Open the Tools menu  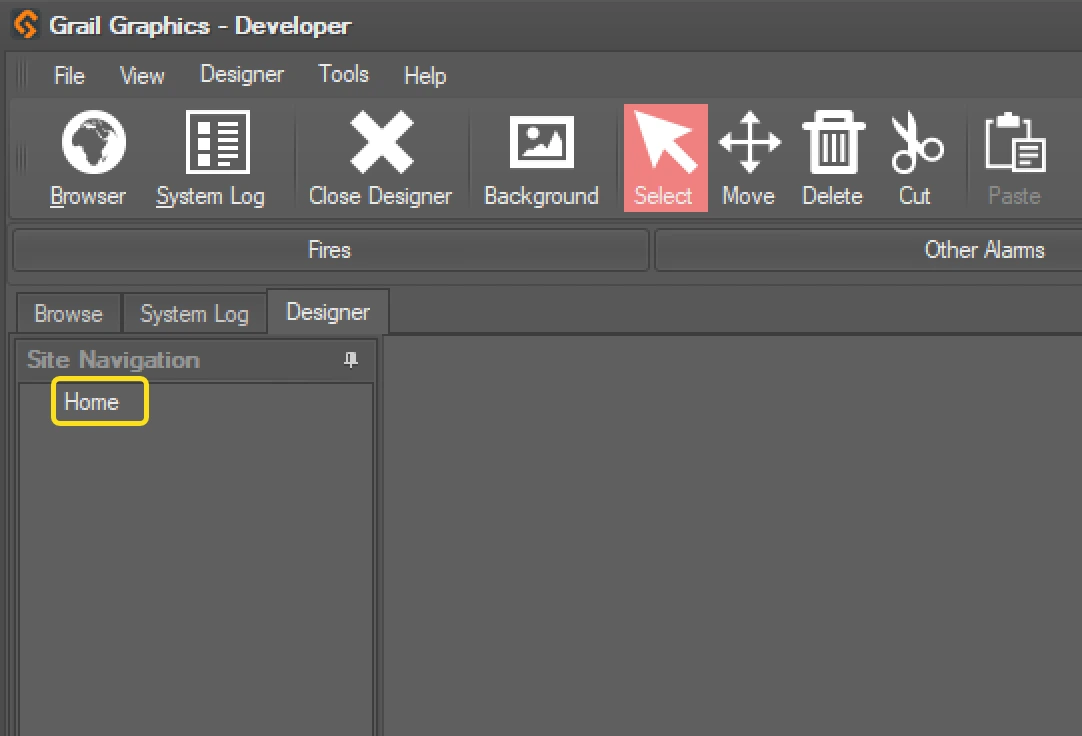(x=343, y=75)
